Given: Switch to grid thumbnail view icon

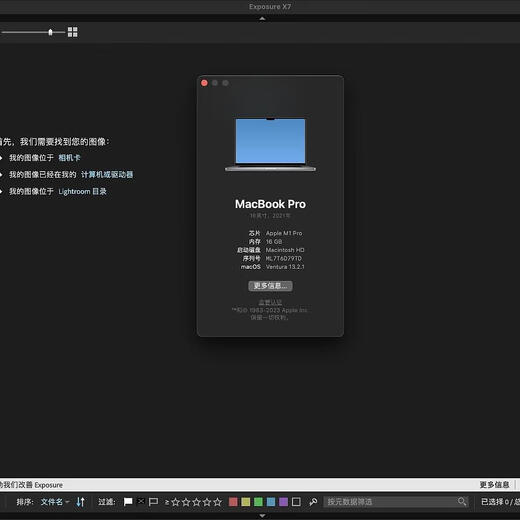Looking at the screenshot, I should point(73,32).
